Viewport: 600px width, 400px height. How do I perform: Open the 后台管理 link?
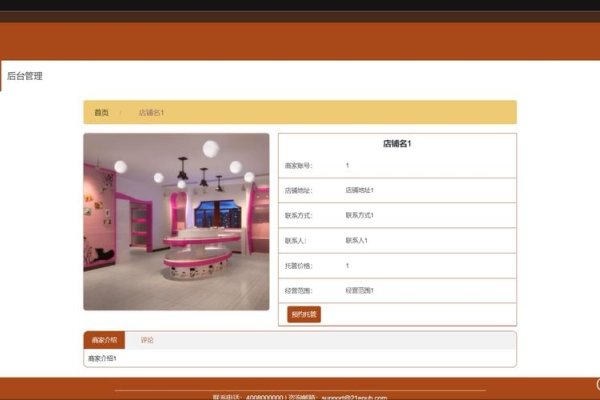25,76
